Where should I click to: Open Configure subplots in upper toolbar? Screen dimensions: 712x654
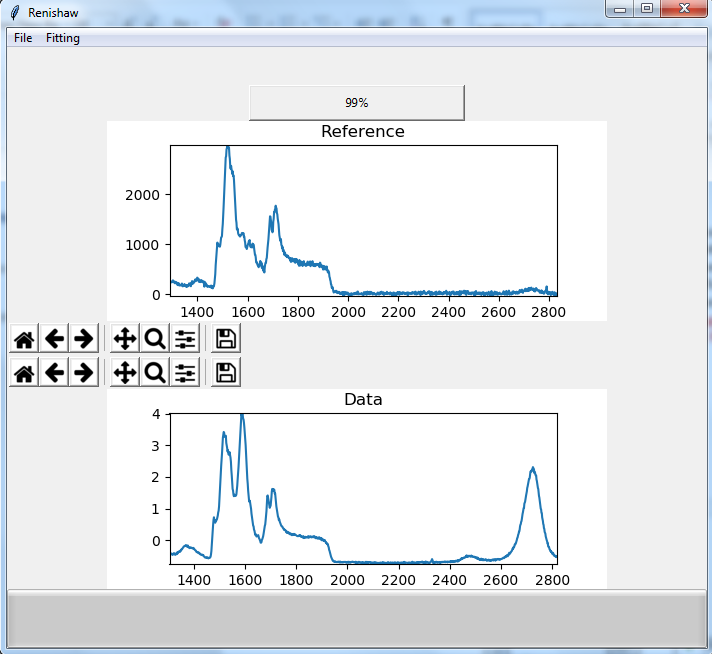(185, 338)
